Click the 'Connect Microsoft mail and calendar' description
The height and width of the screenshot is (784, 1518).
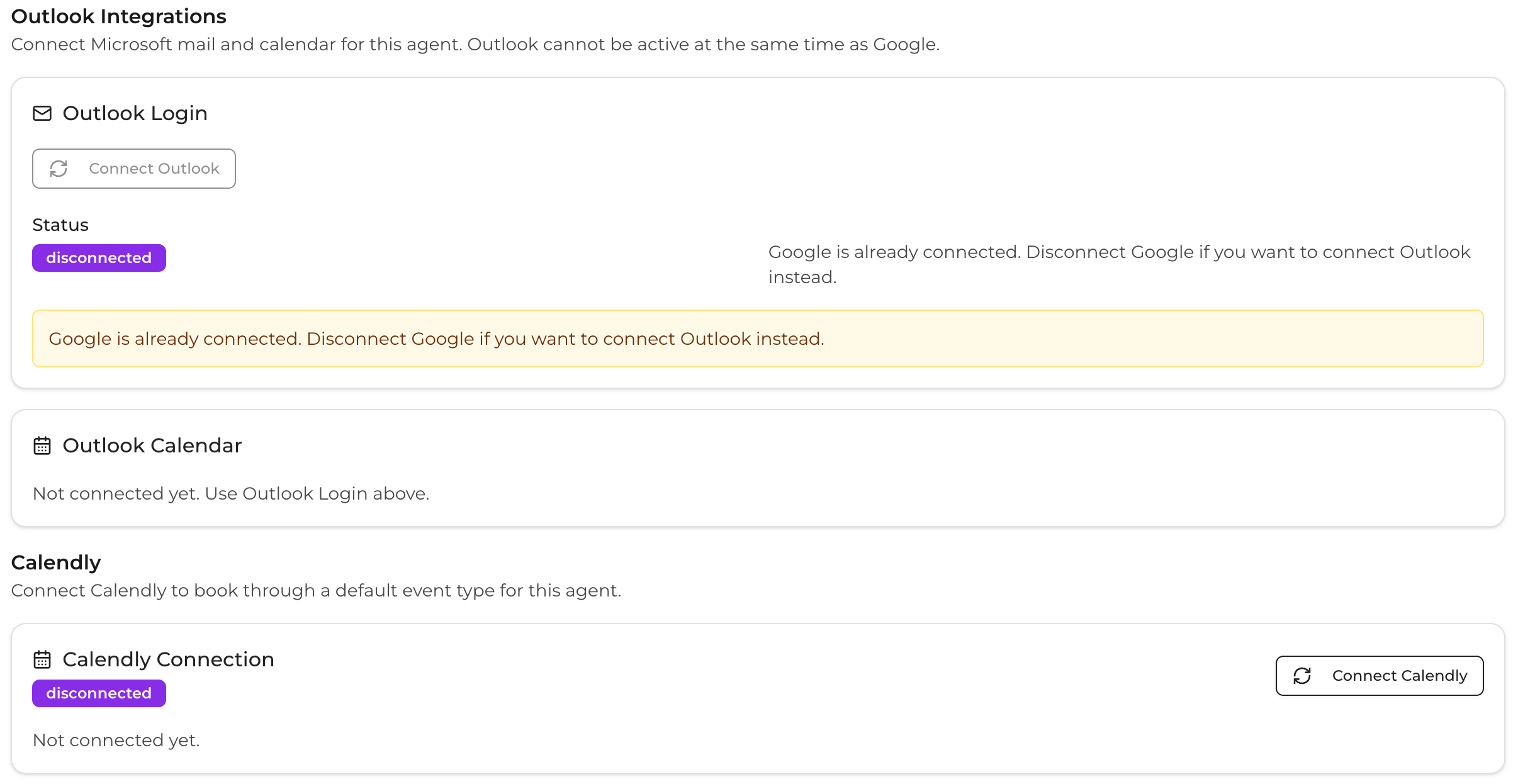(475, 44)
